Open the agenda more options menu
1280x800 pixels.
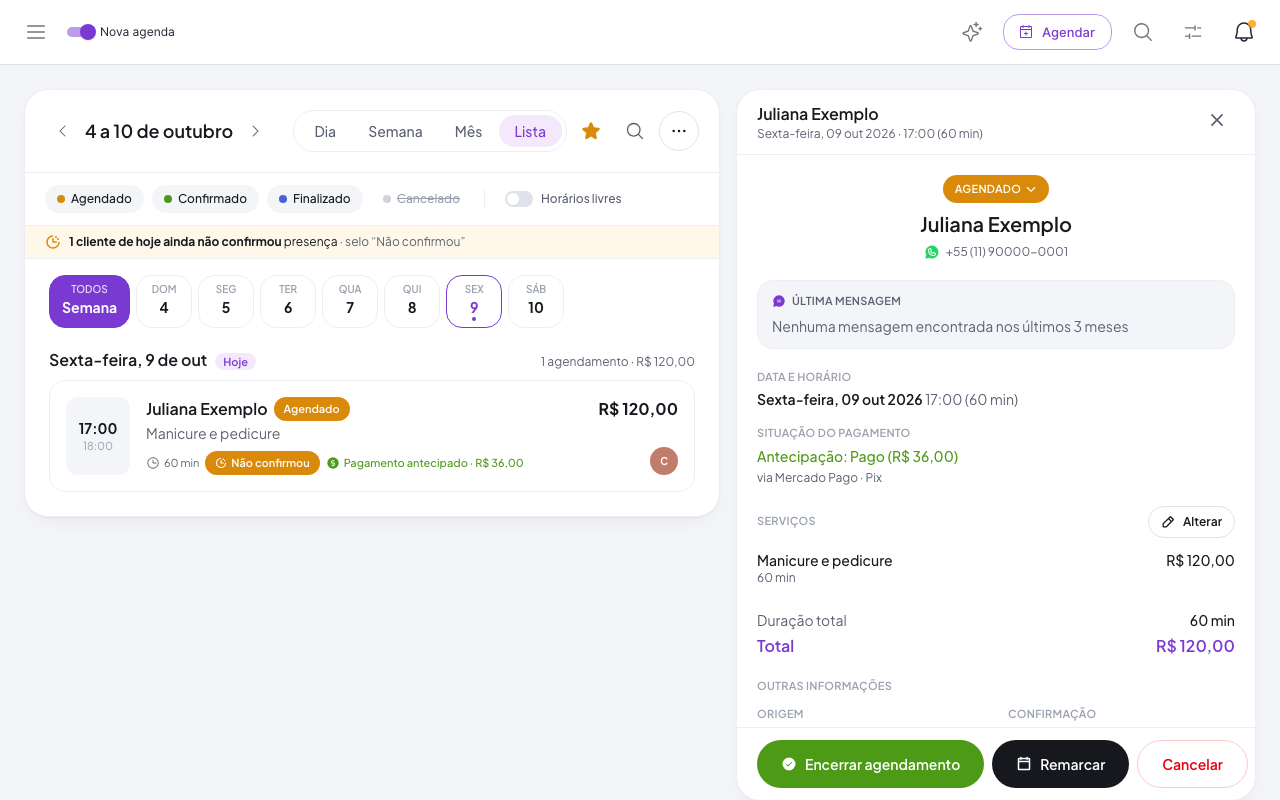coord(679,131)
